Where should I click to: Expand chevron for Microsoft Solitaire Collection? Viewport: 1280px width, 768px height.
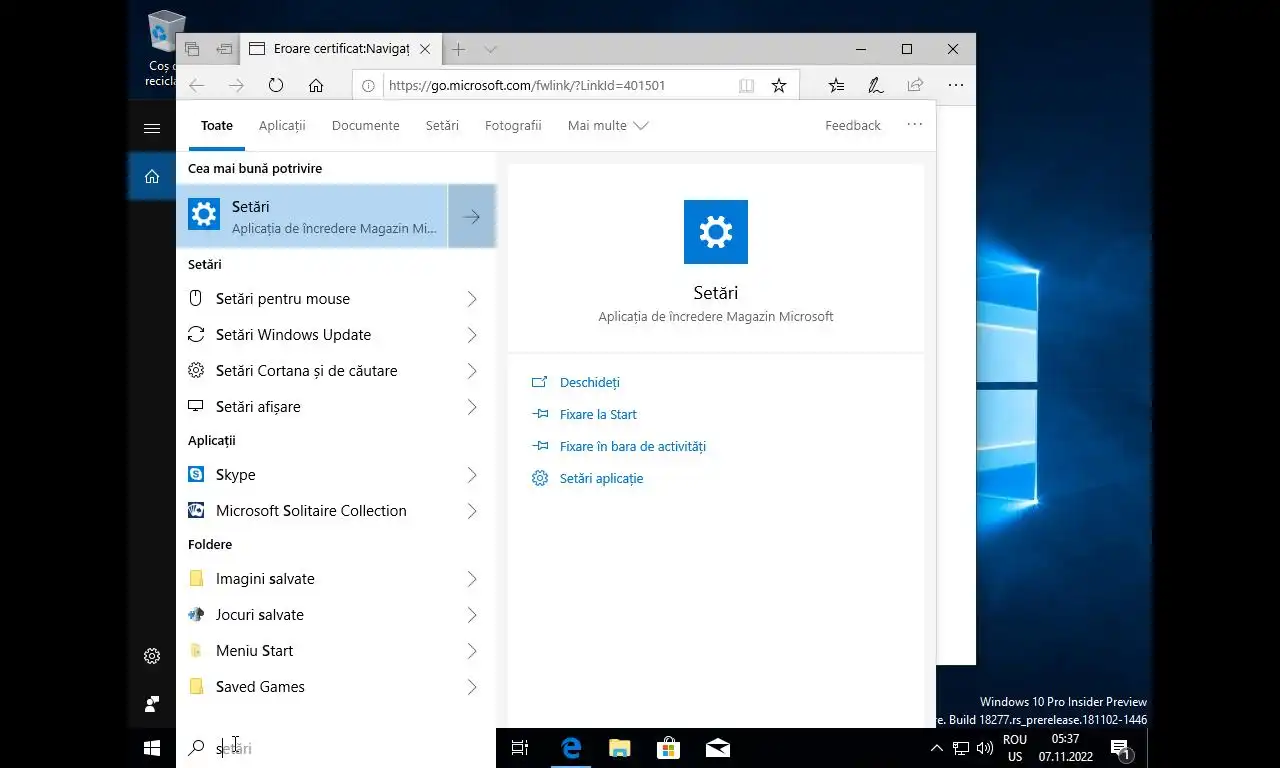click(x=472, y=511)
